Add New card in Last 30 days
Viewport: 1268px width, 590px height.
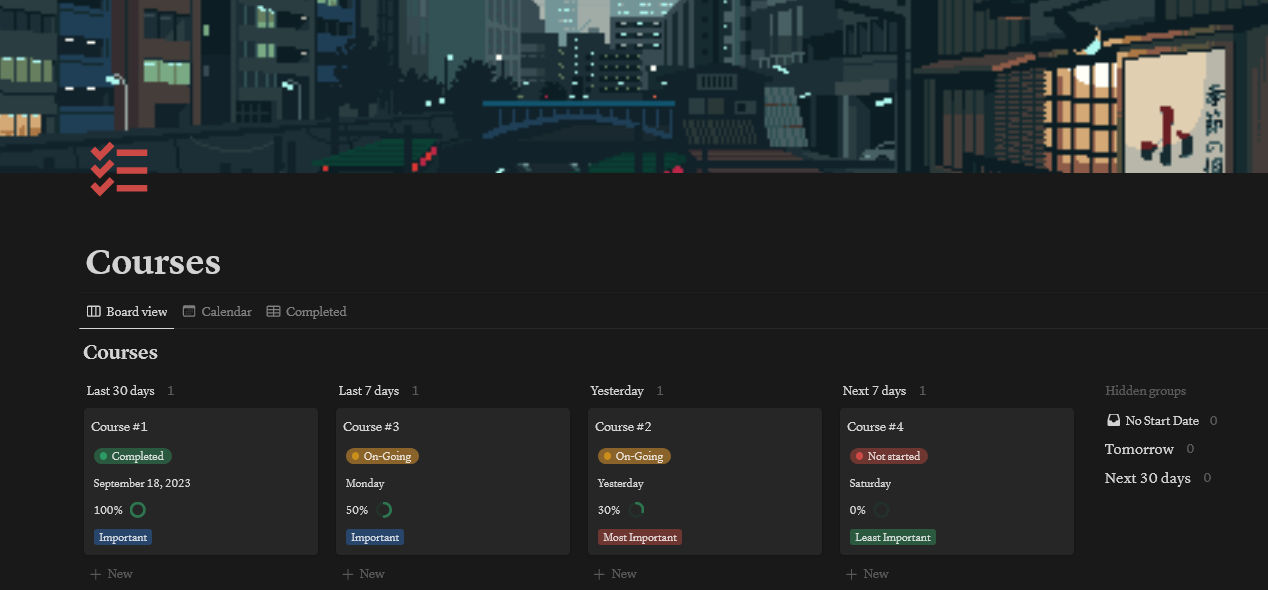(111, 574)
